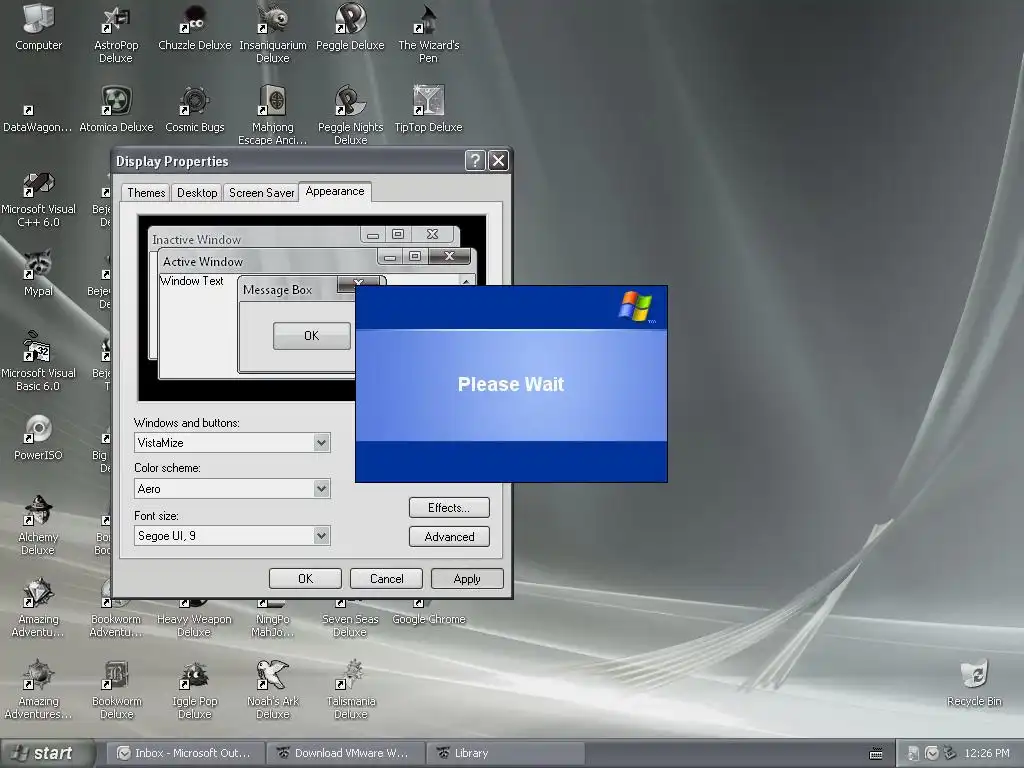The height and width of the screenshot is (768, 1024).
Task: Select the Appearance tab
Action: (335, 191)
